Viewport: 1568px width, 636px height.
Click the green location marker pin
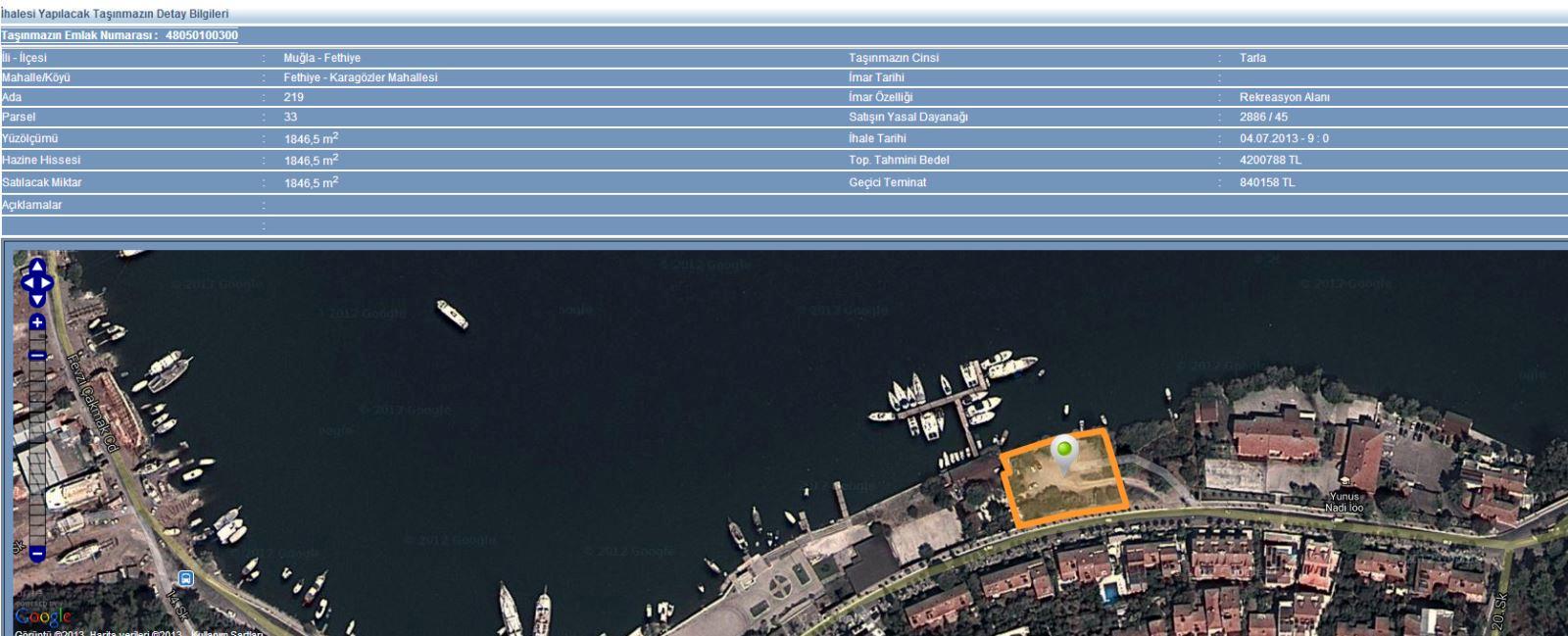click(1063, 451)
